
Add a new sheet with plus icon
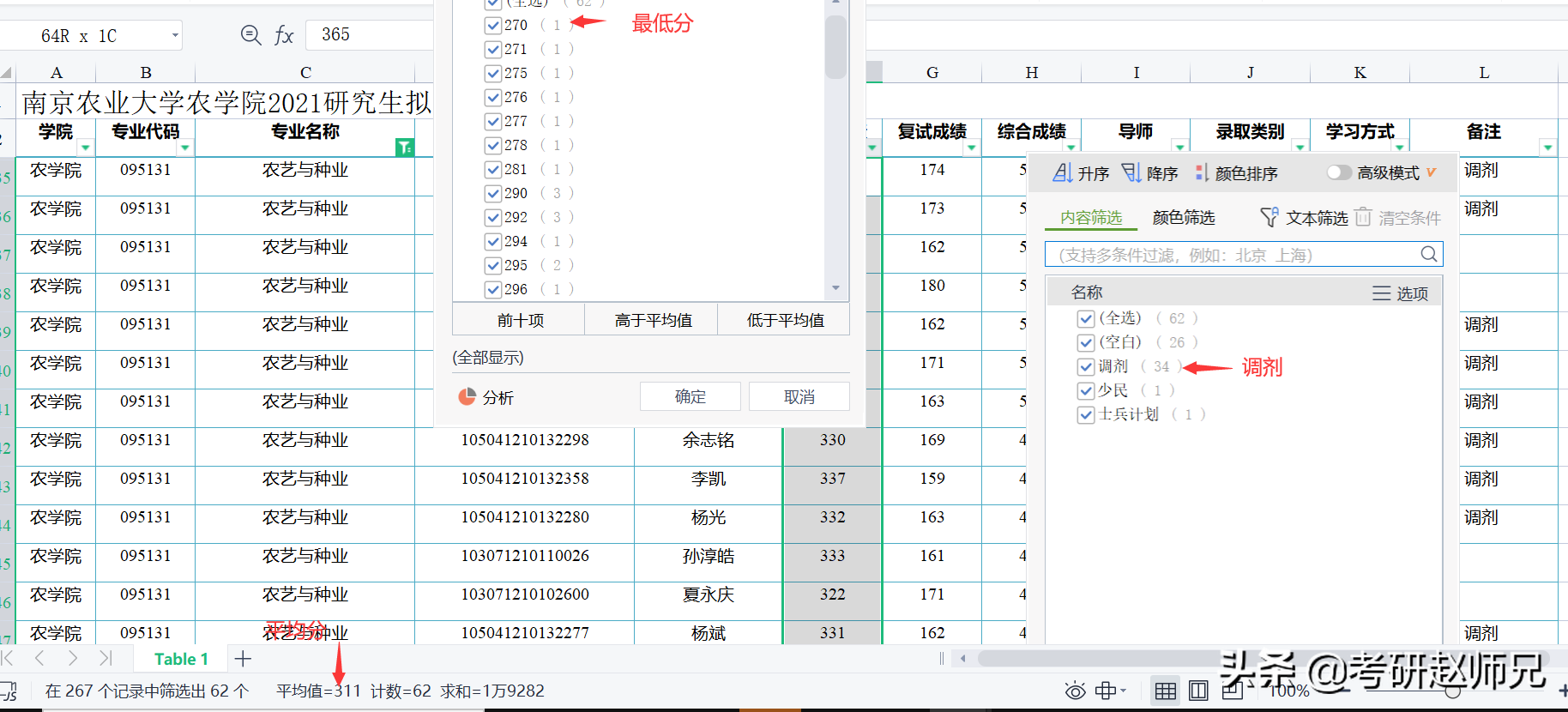pos(243,659)
